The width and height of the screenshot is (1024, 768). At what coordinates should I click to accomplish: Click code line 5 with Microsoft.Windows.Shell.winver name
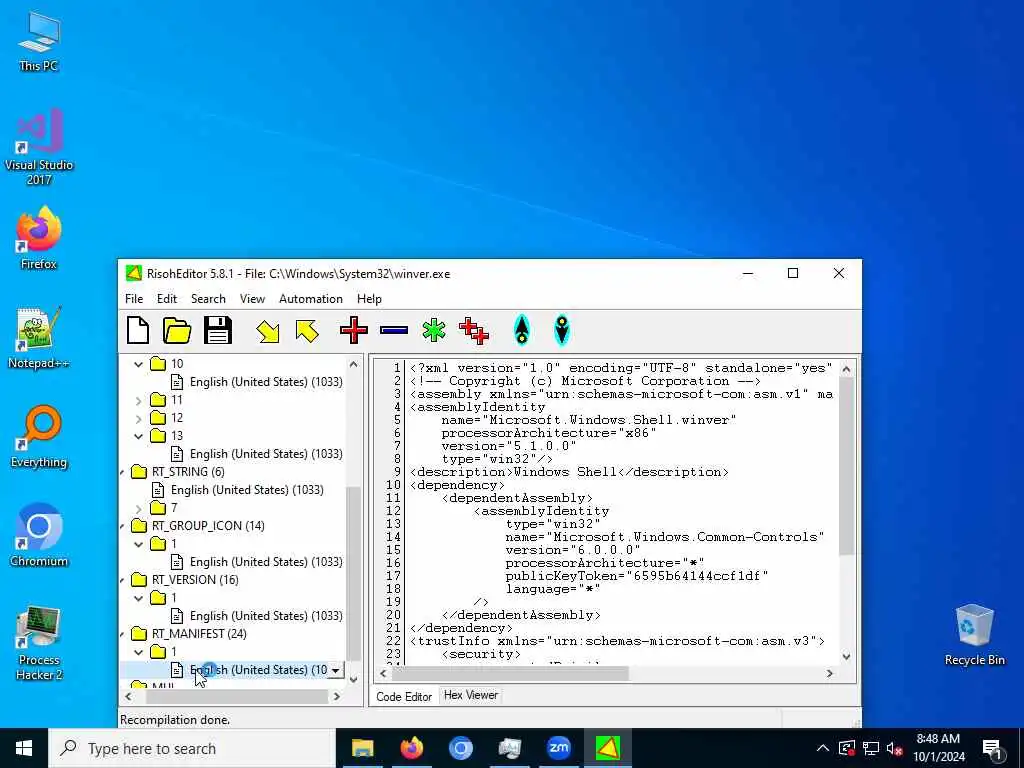pos(588,420)
